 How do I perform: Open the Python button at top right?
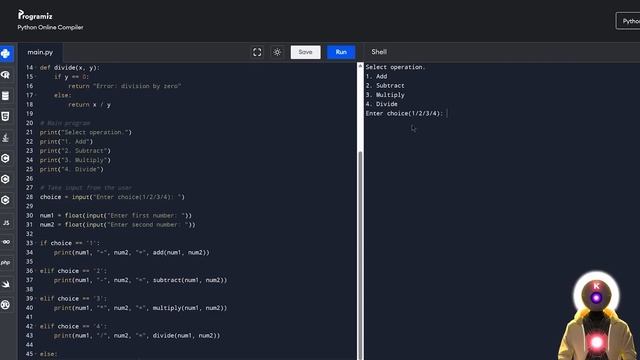629,21
